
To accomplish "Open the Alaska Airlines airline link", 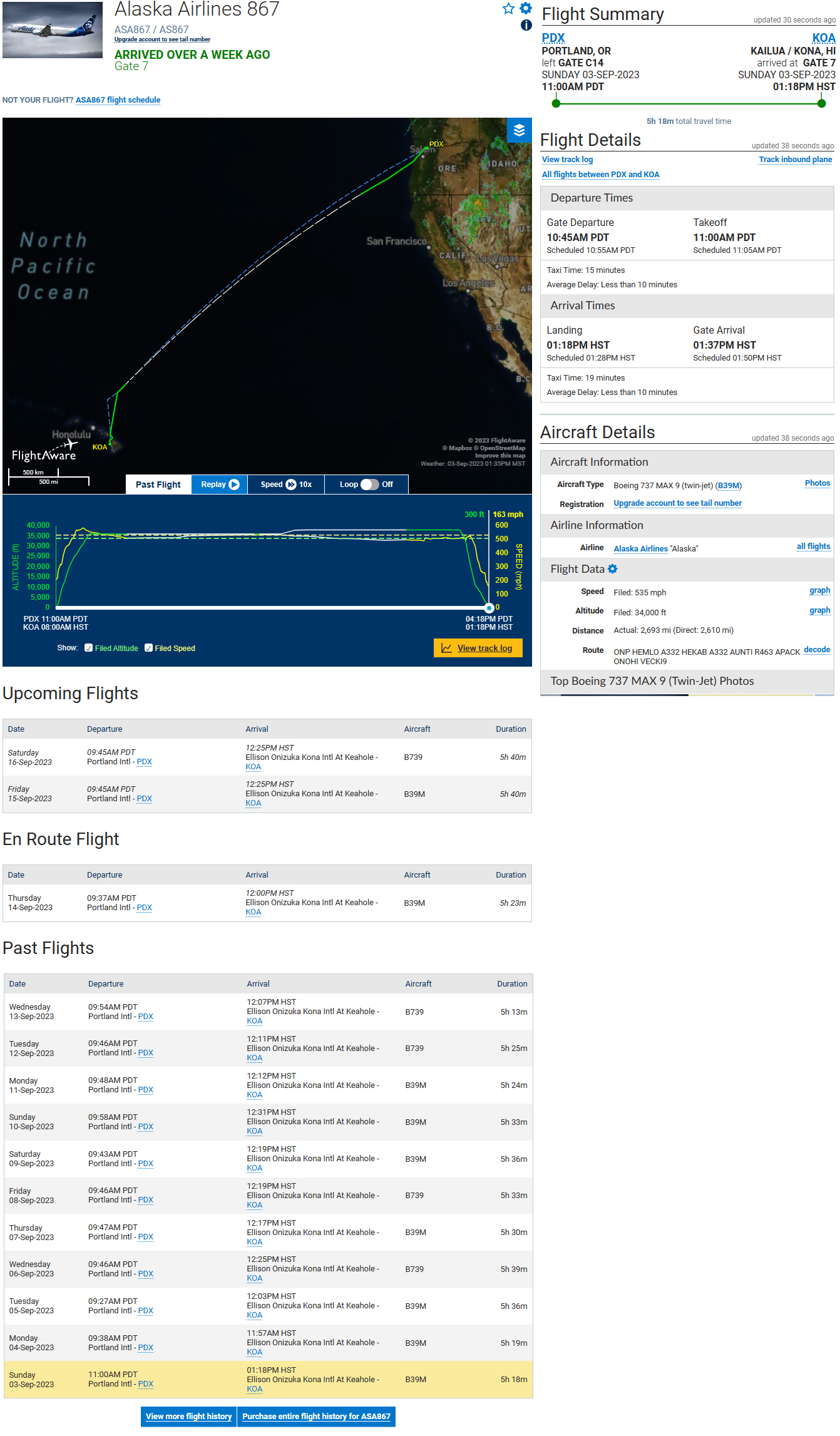I will pyautogui.click(x=640, y=549).
